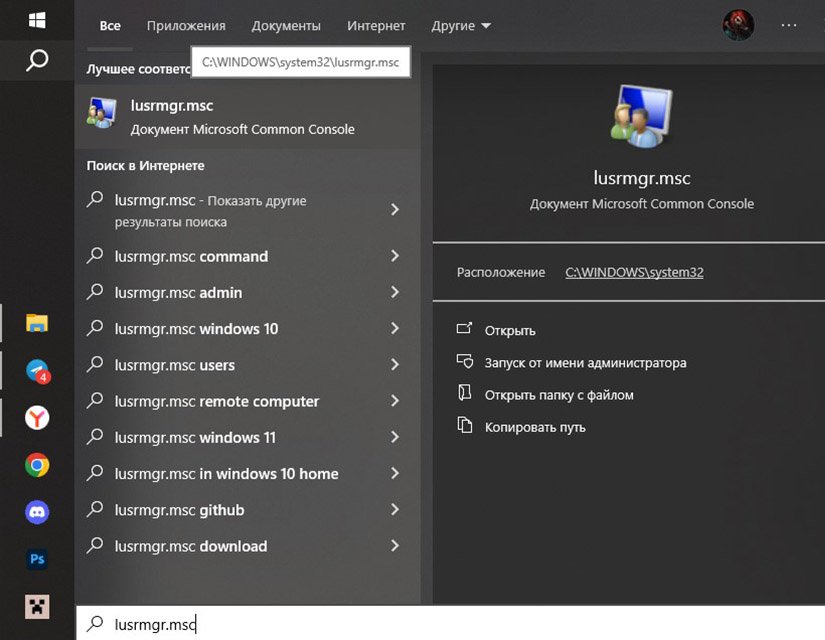Expand arrow for lusrmgr.msc github
This screenshot has height=640, width=825.
coord(395,510)
